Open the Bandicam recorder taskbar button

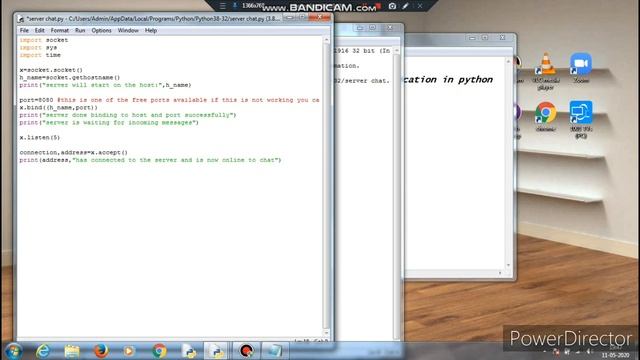click(246, 351)
